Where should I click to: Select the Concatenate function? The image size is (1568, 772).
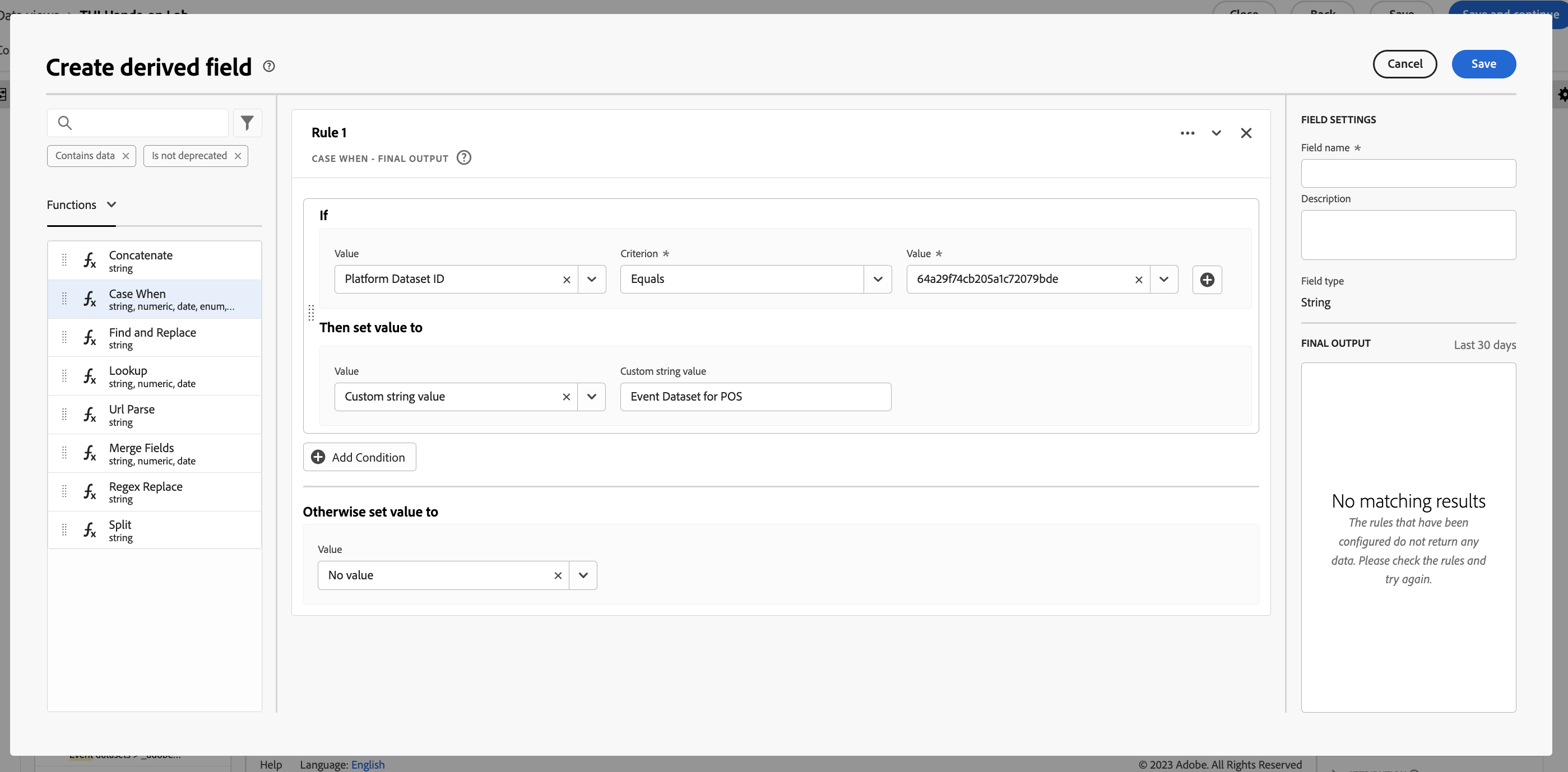coord(155,261)
